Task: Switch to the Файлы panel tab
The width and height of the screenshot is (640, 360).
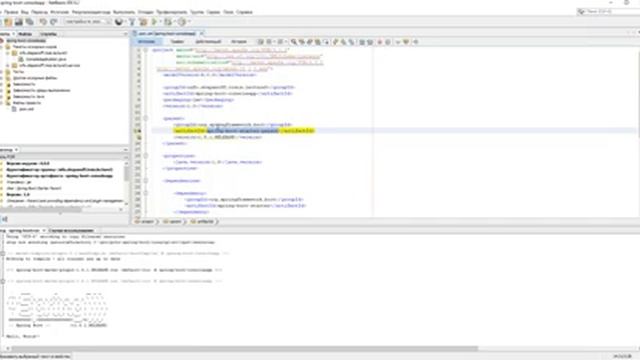Action: [x=25, y=34]
